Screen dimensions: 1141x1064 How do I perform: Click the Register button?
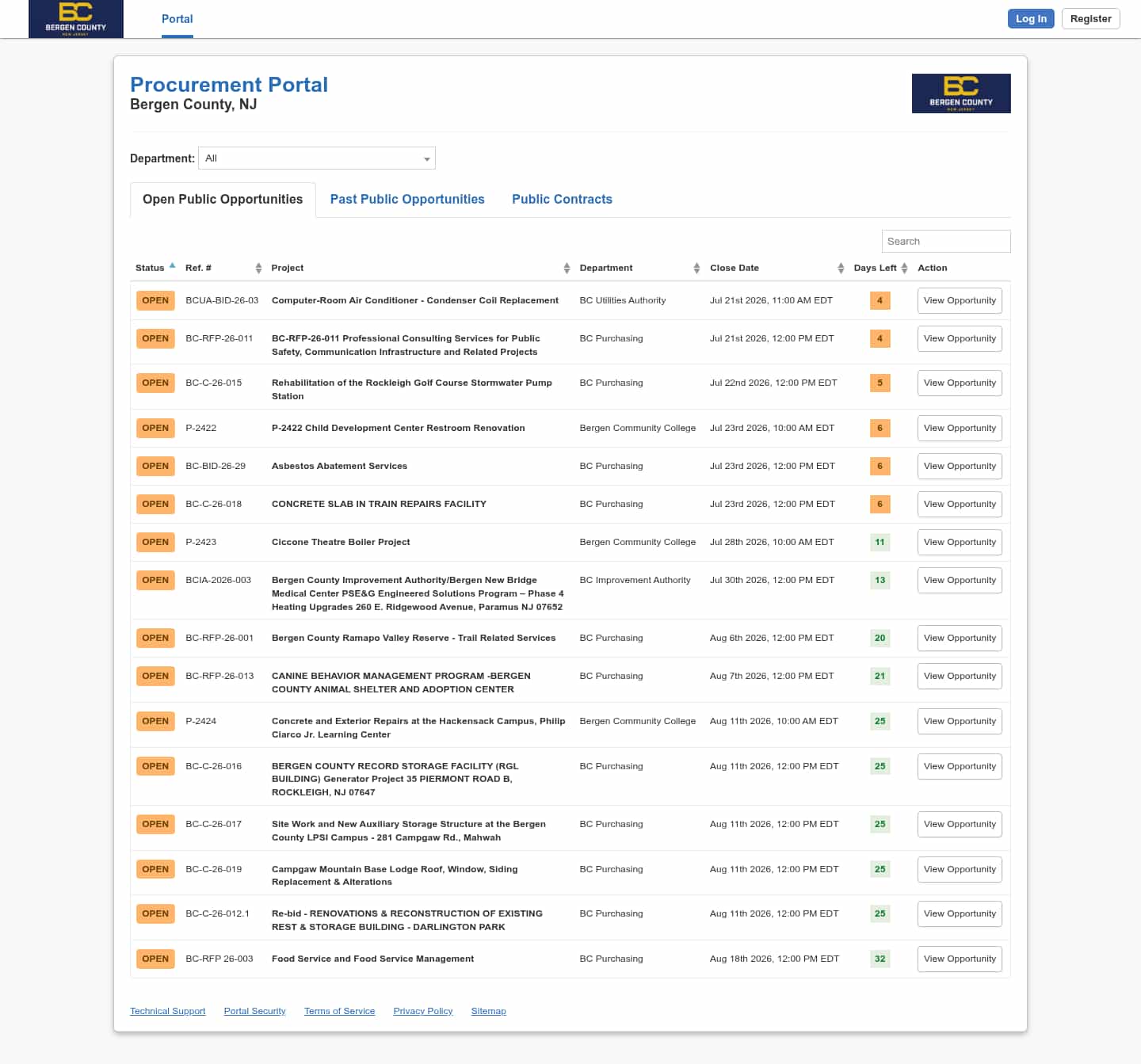coord(1090,19)
